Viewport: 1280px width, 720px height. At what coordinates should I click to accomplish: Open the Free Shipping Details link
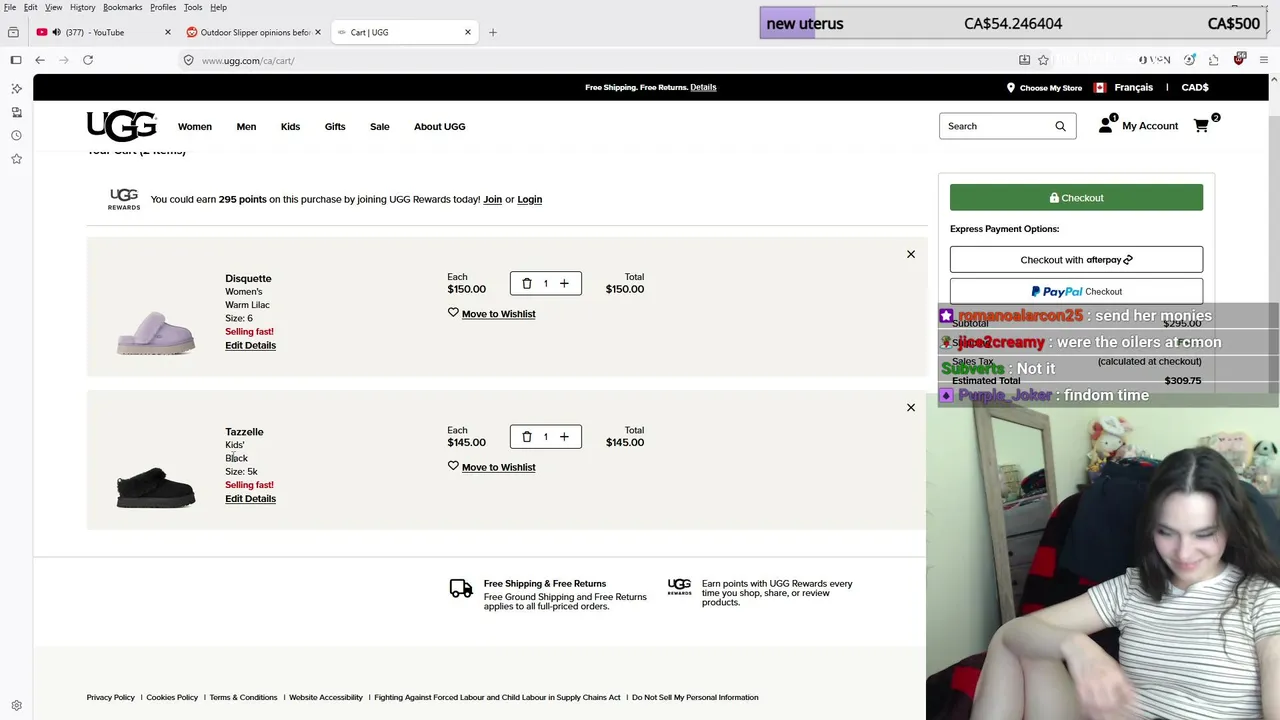pos(703,87)
